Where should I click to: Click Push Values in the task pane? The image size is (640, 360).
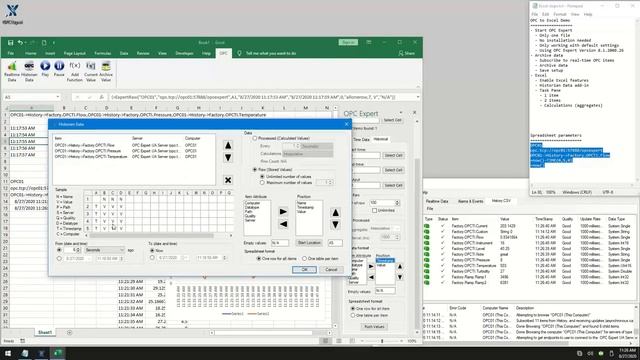click(374, 327)
